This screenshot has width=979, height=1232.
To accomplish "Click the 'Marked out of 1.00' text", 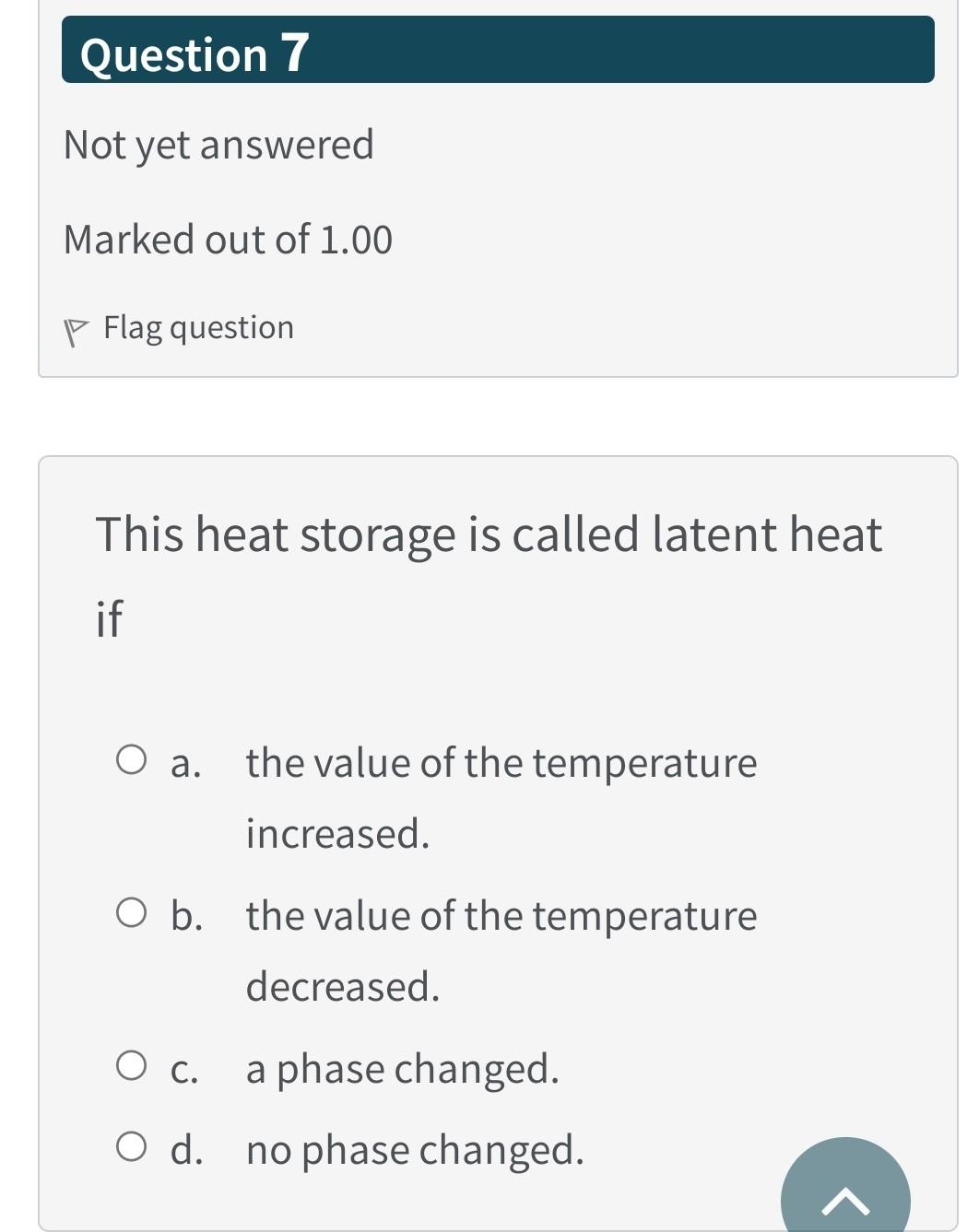I will [228, 240].
